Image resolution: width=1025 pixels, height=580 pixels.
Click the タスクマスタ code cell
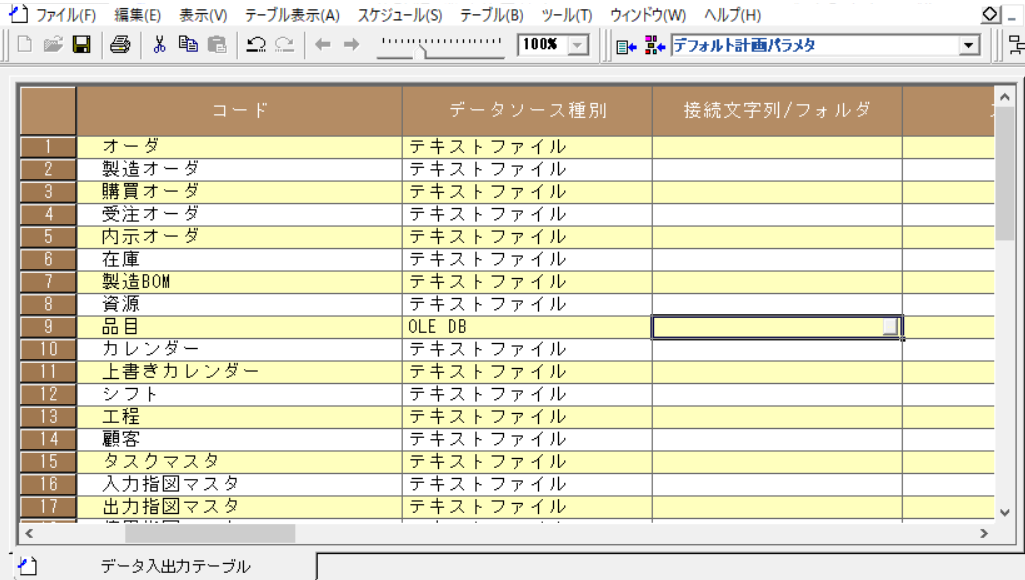[x=239, y=461]
